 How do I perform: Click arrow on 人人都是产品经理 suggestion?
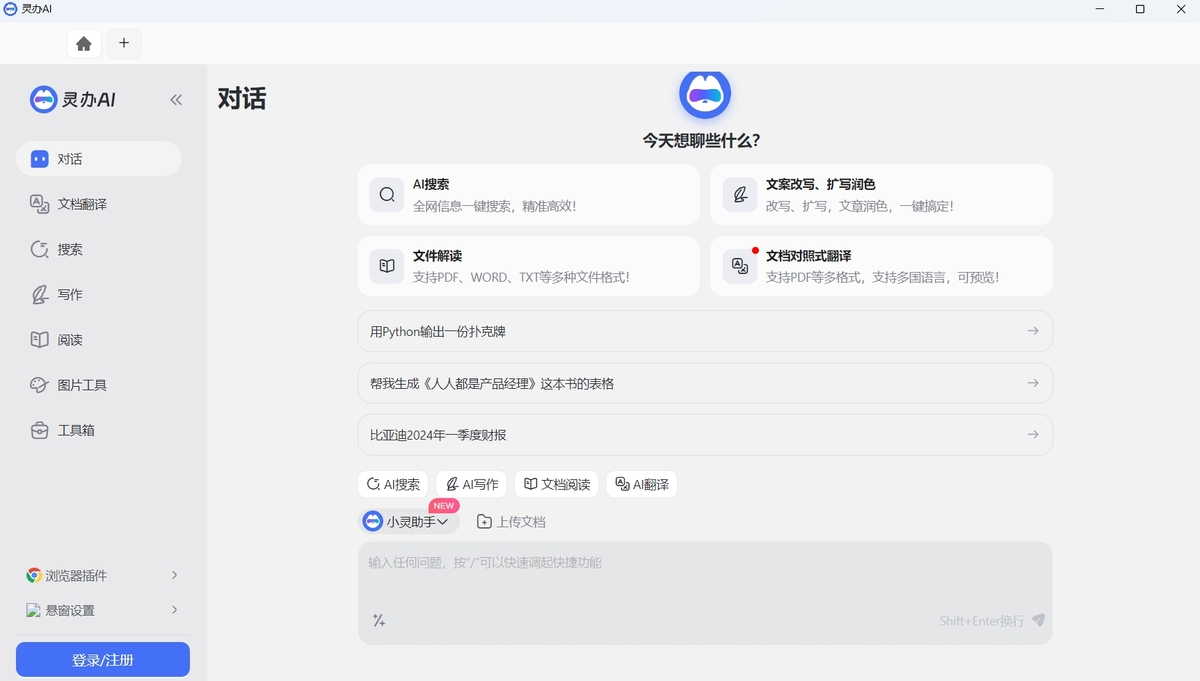click(1033, 383)
